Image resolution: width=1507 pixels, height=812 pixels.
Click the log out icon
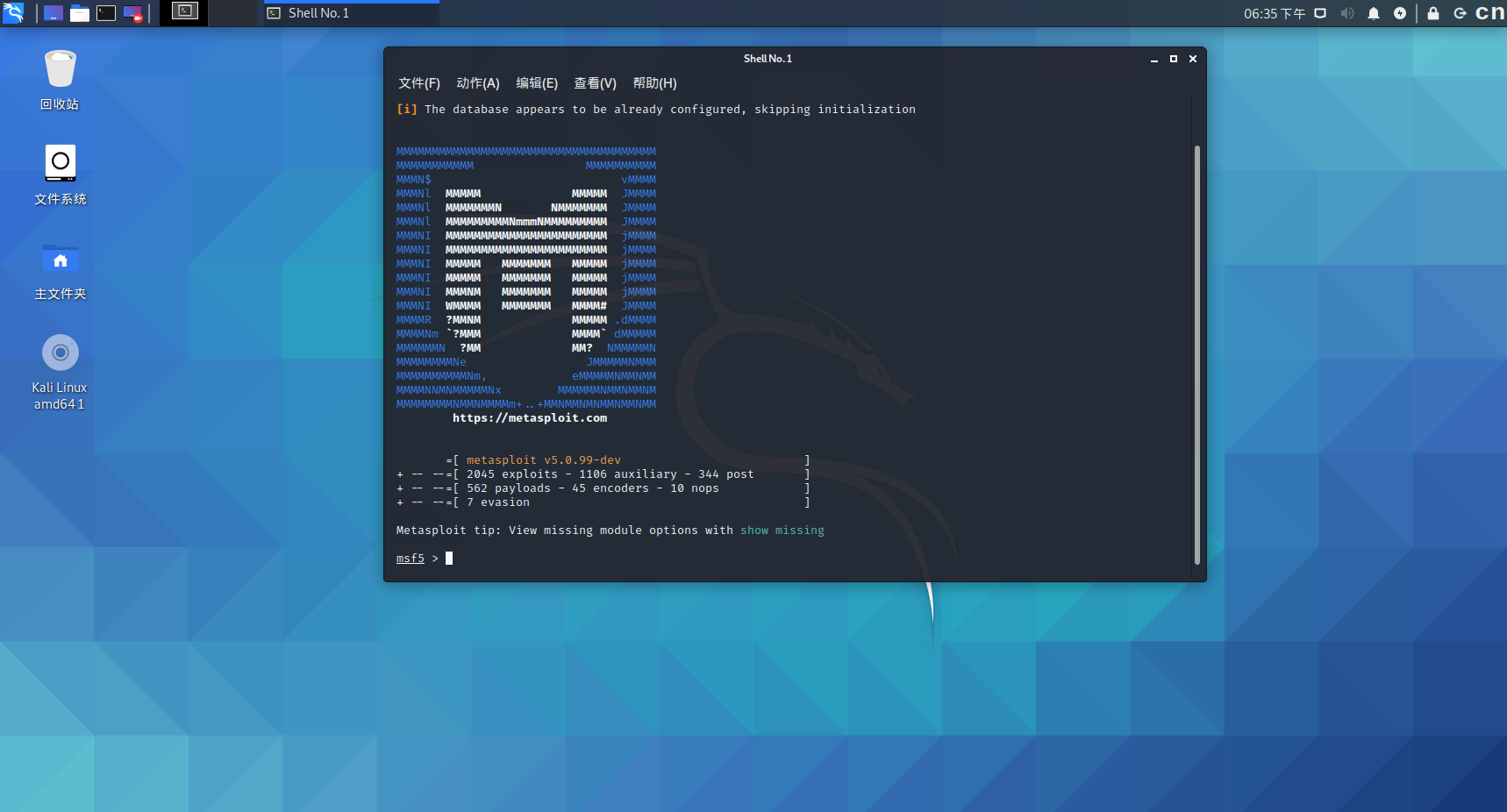1460,13
